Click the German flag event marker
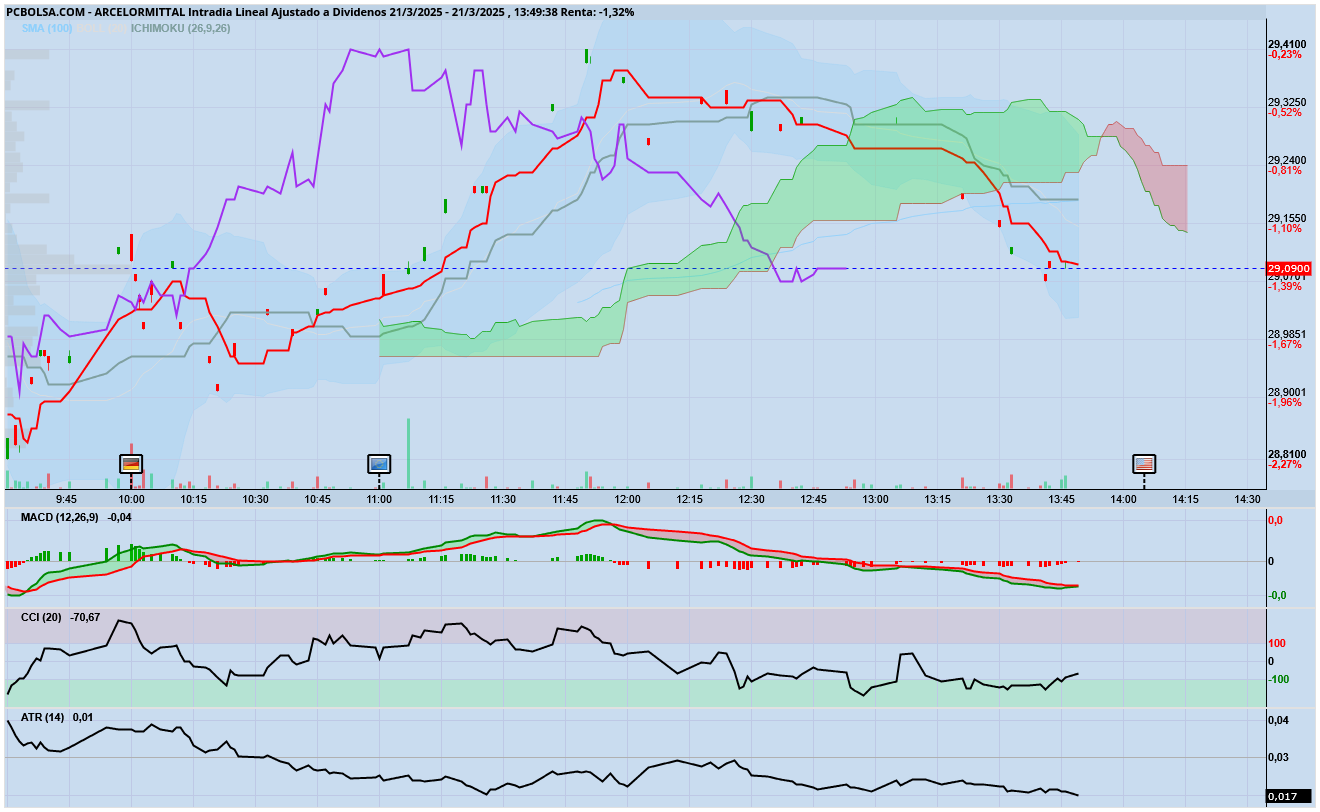Image resolution: width=1320 pixels, height=812 pixels. 131,463
